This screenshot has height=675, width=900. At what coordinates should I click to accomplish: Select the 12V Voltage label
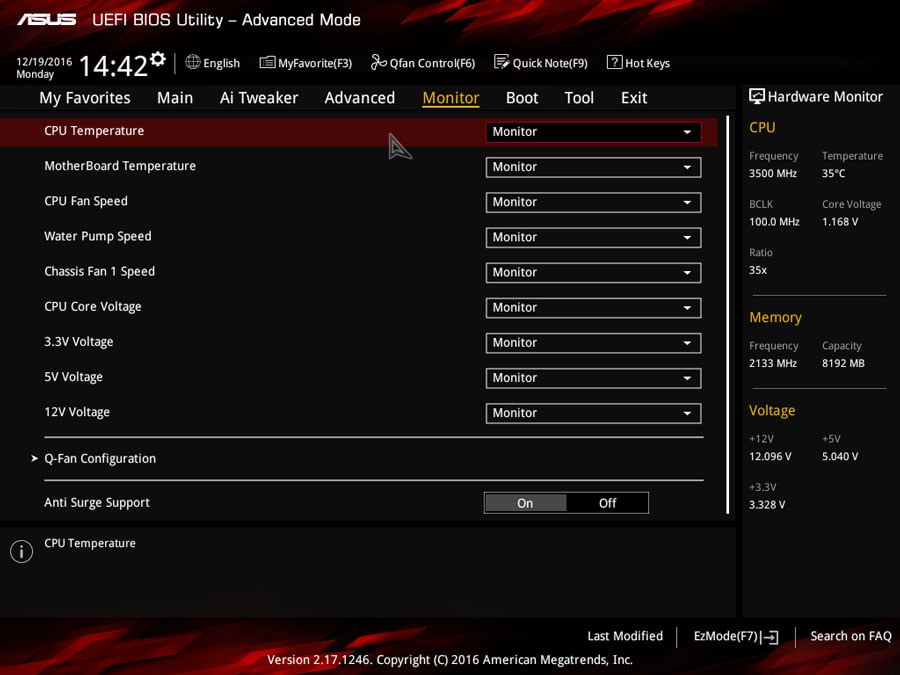pos(77,412)
